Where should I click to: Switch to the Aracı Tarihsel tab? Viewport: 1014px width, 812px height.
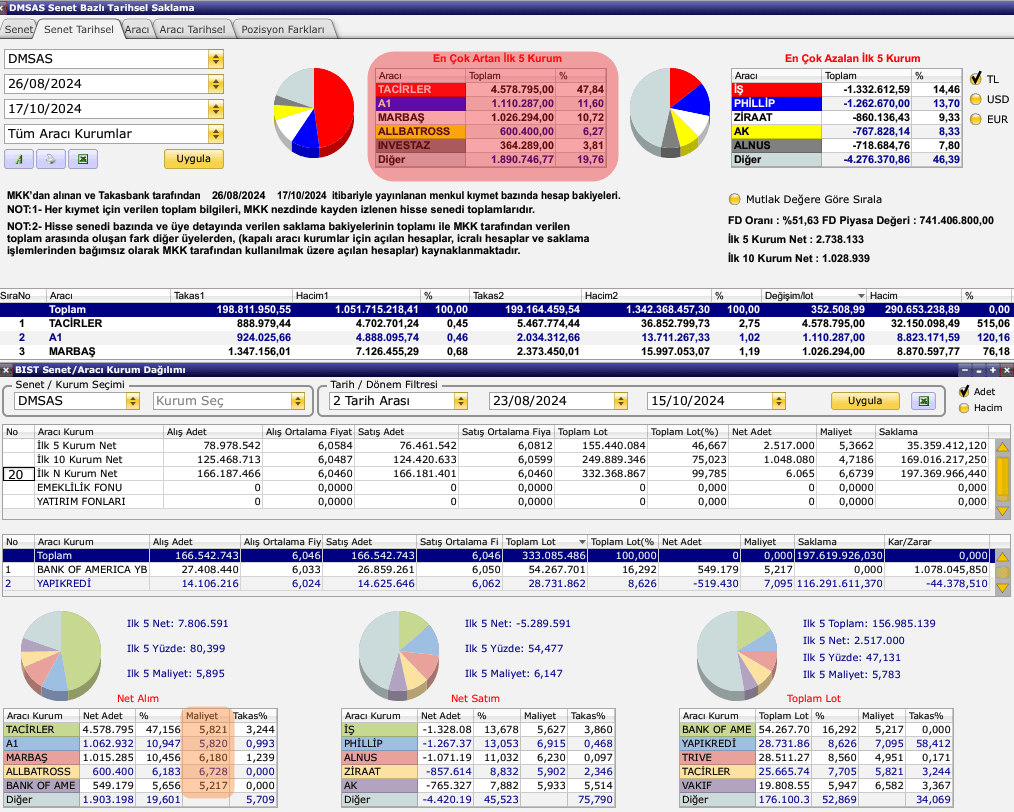192,29
